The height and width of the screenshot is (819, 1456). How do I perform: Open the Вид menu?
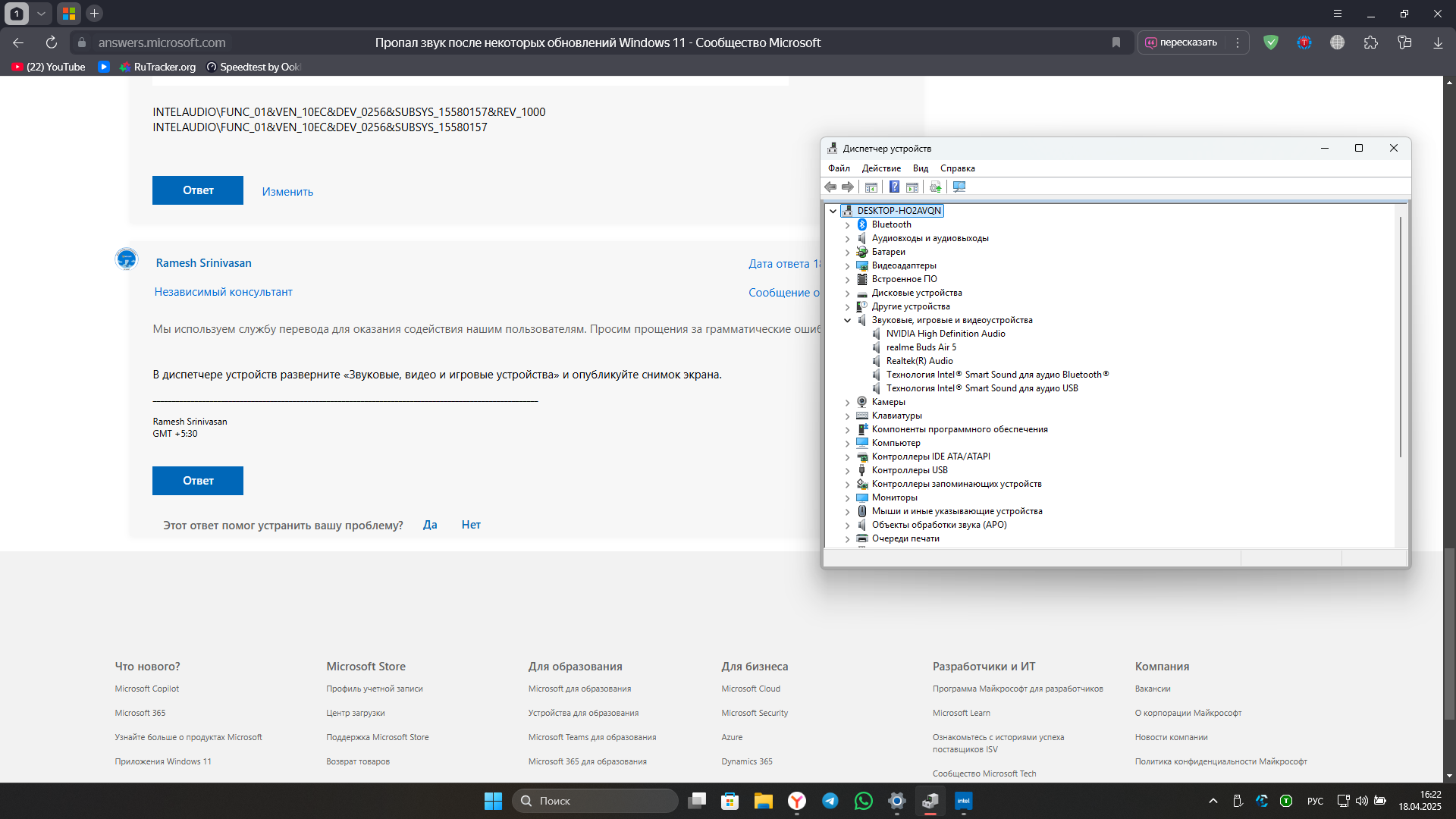(921, 168)
